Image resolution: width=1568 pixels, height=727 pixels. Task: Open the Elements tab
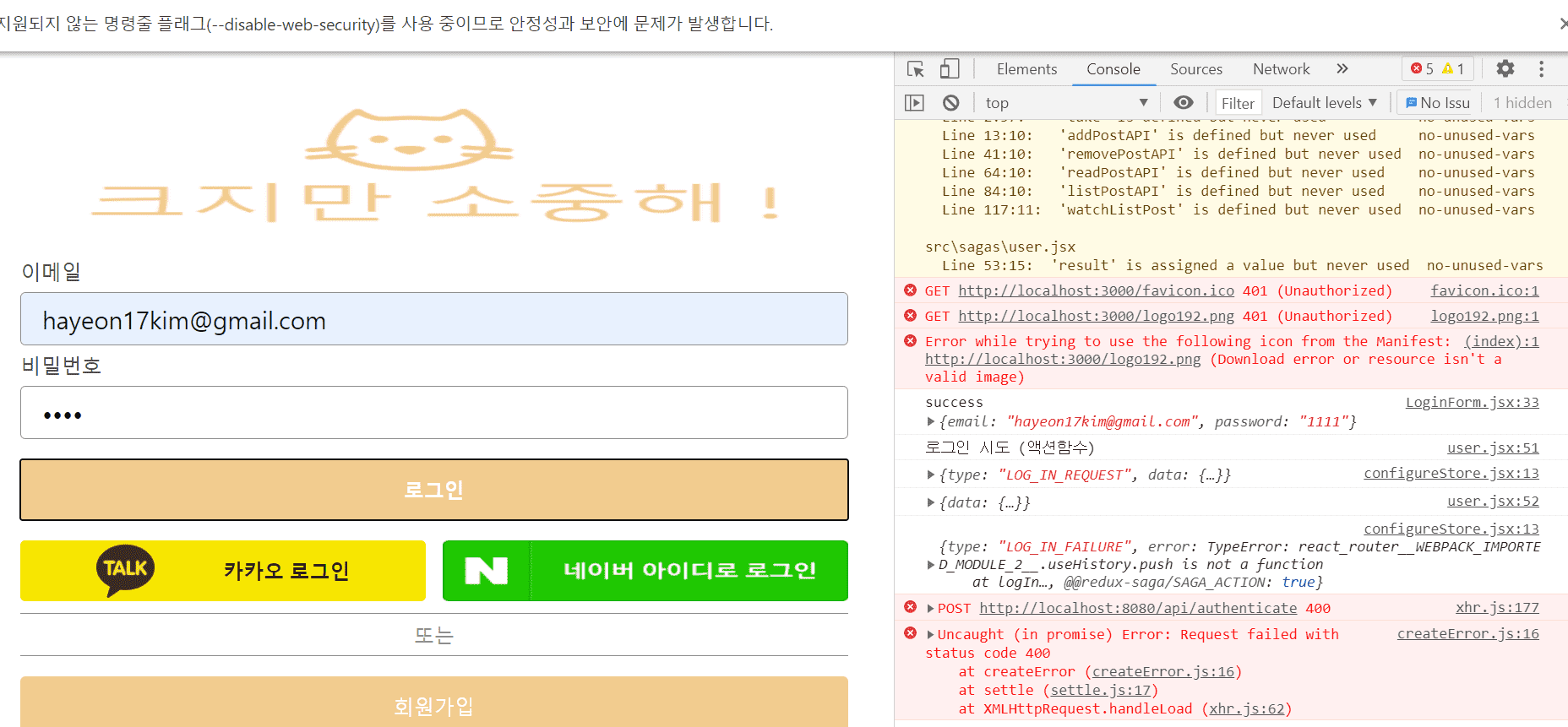1026,69
